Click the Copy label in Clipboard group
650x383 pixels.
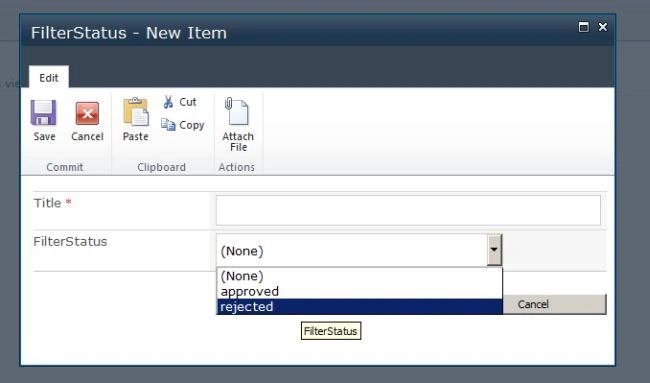(192, 125)
